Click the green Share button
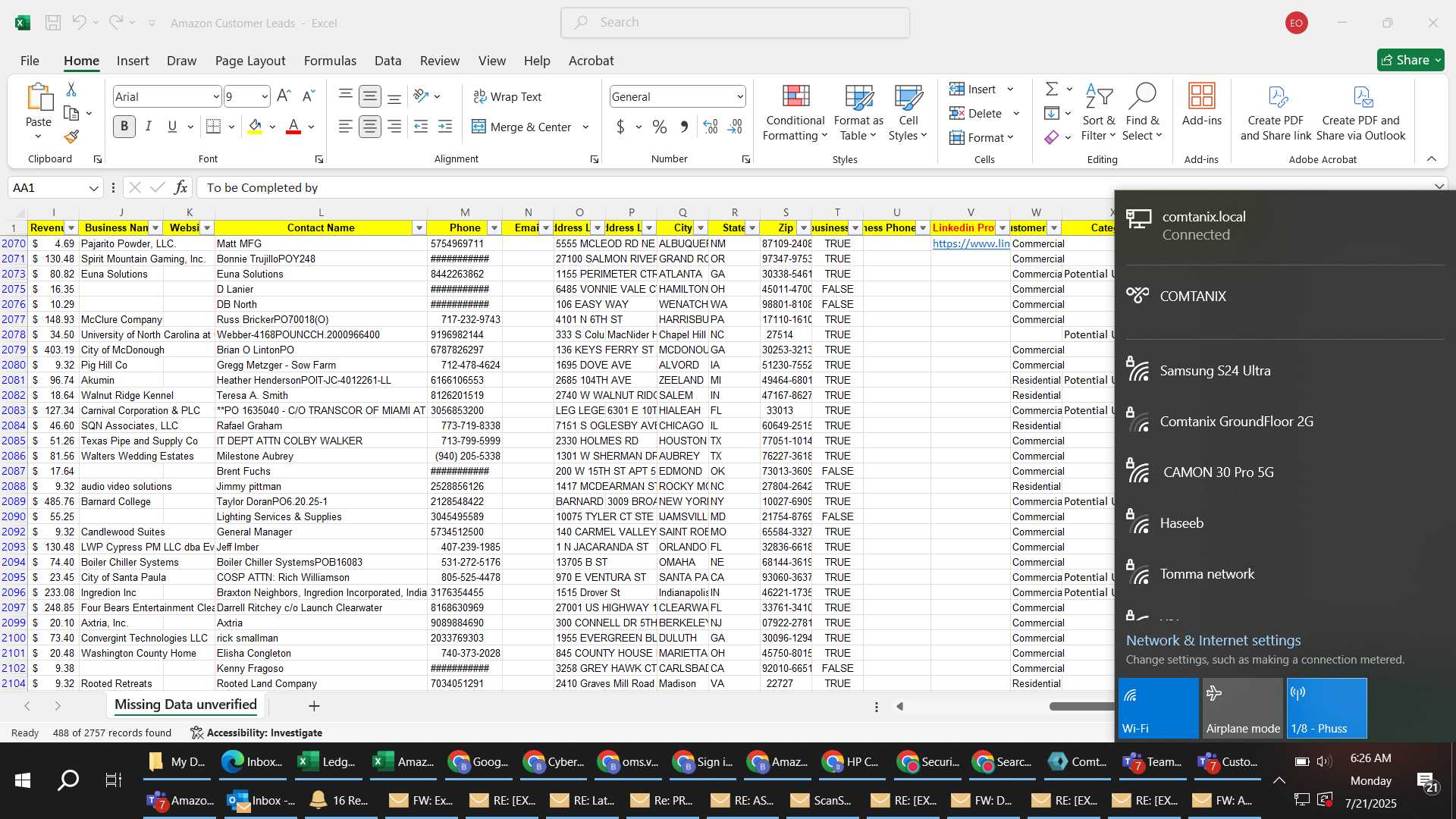 point(1410,60)
